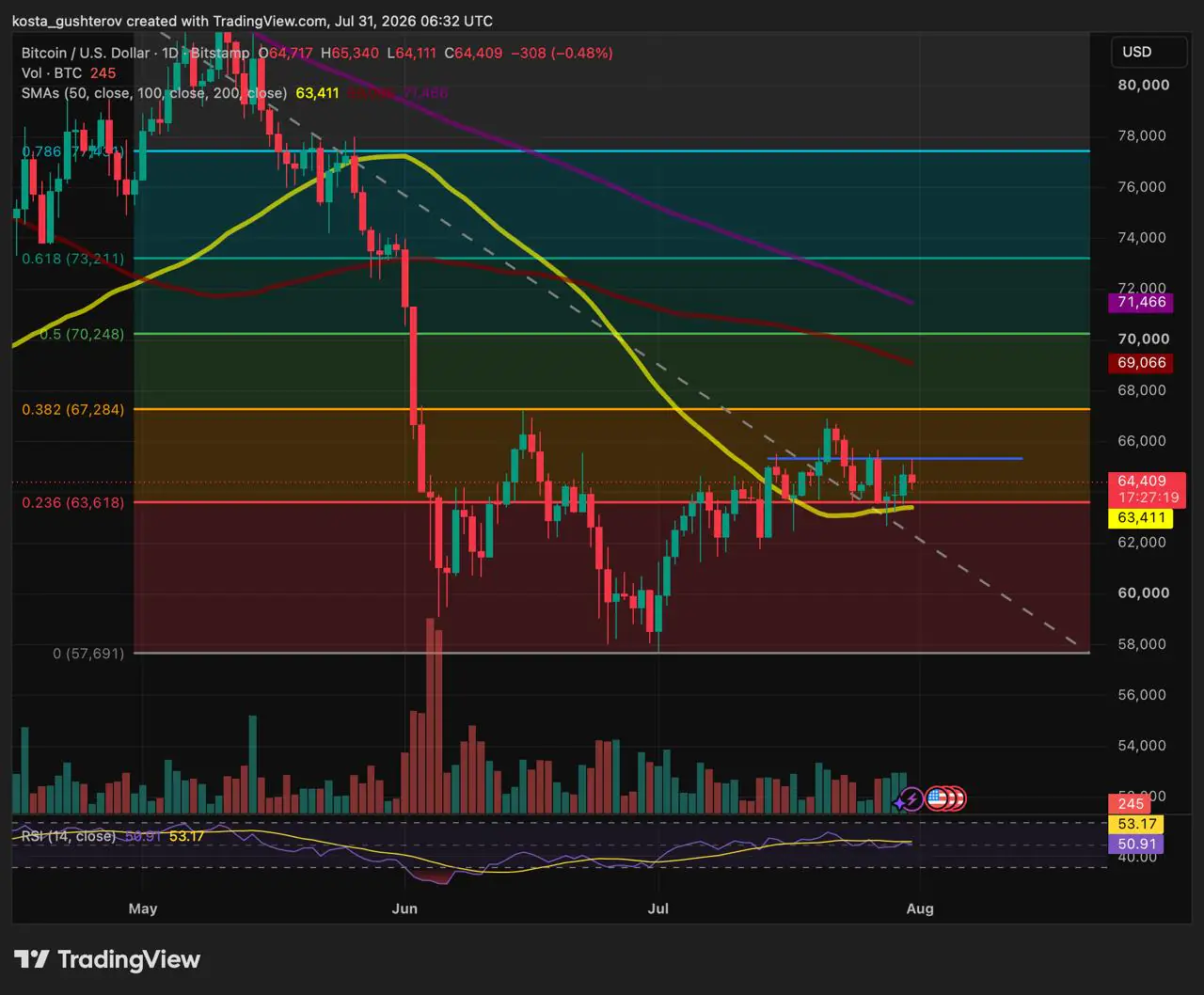
Task: Click the purple 50.91 RSI axis tag
Action: (x=1136, y=845)
